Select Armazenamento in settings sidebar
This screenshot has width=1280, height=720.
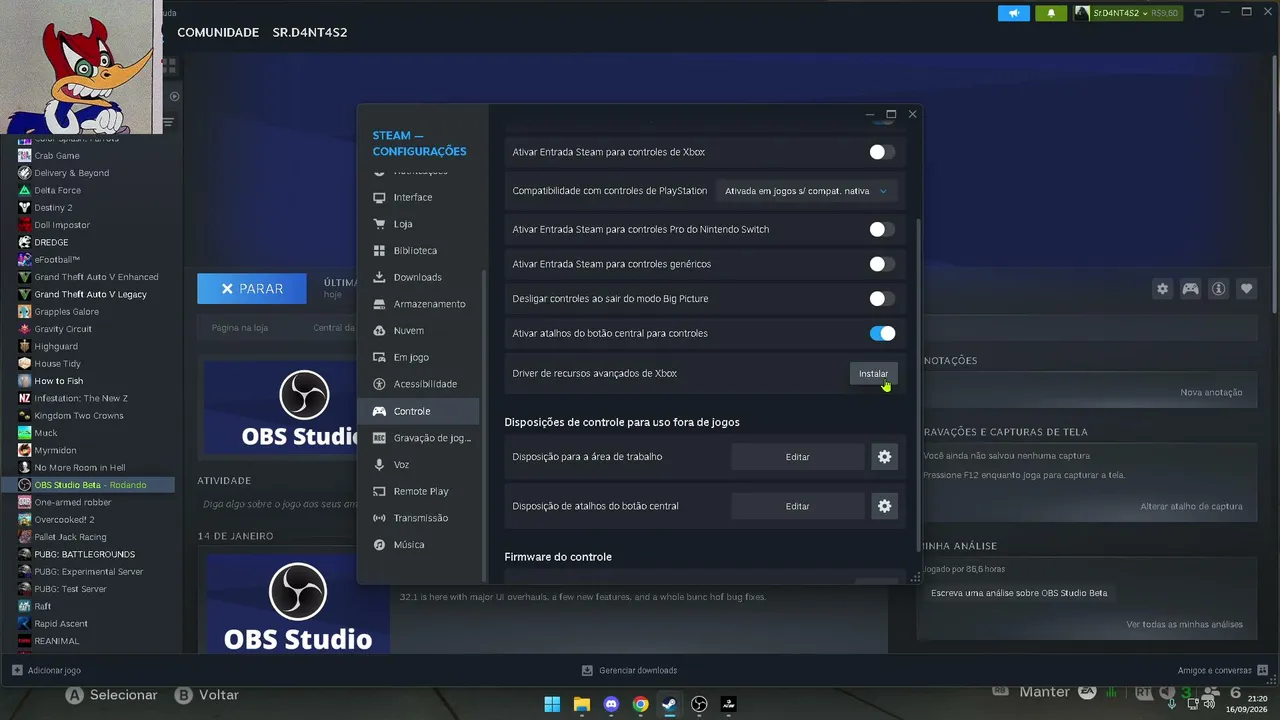tap(420, 304)
